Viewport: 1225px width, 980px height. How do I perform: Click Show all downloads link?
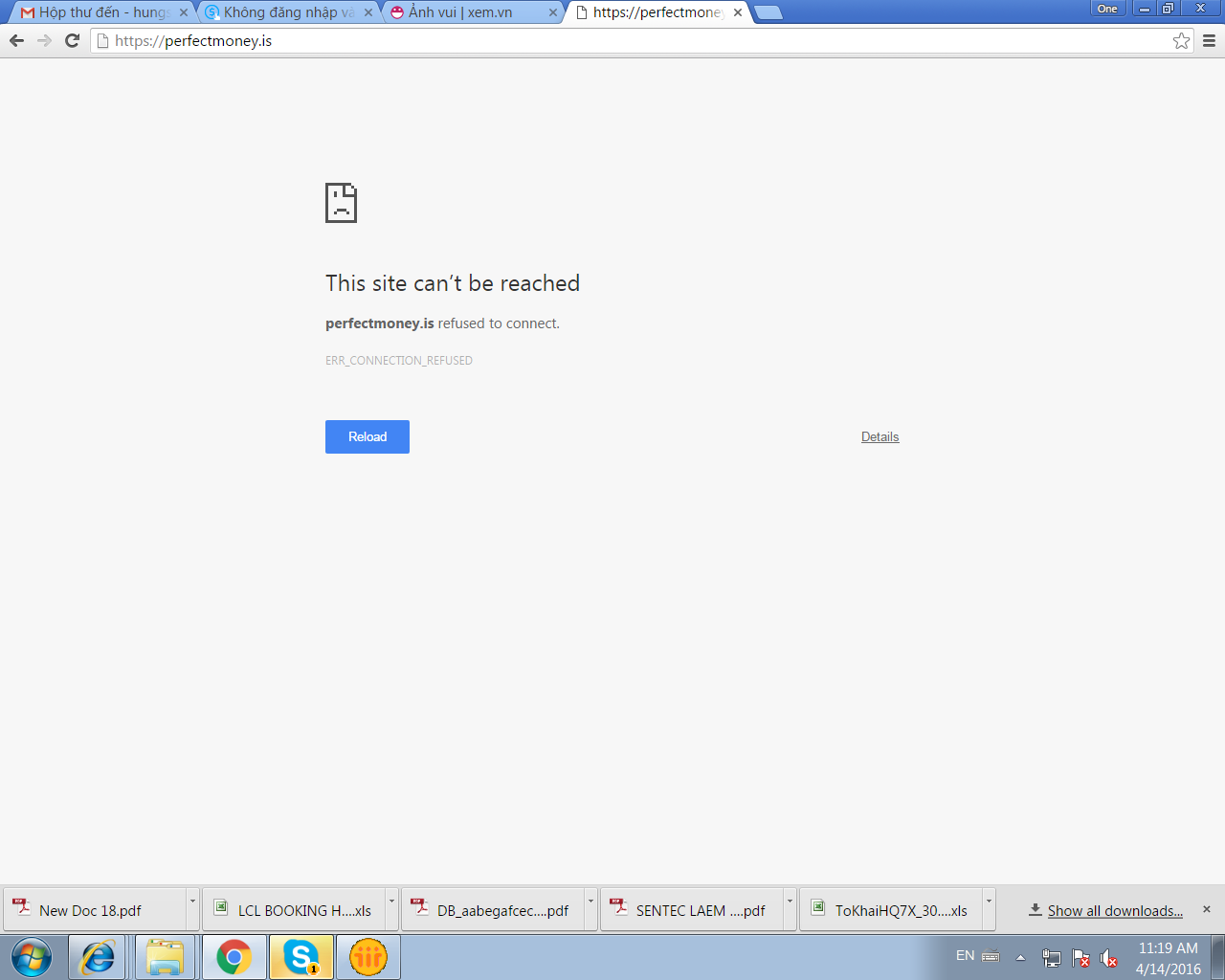click(1115, 910)
